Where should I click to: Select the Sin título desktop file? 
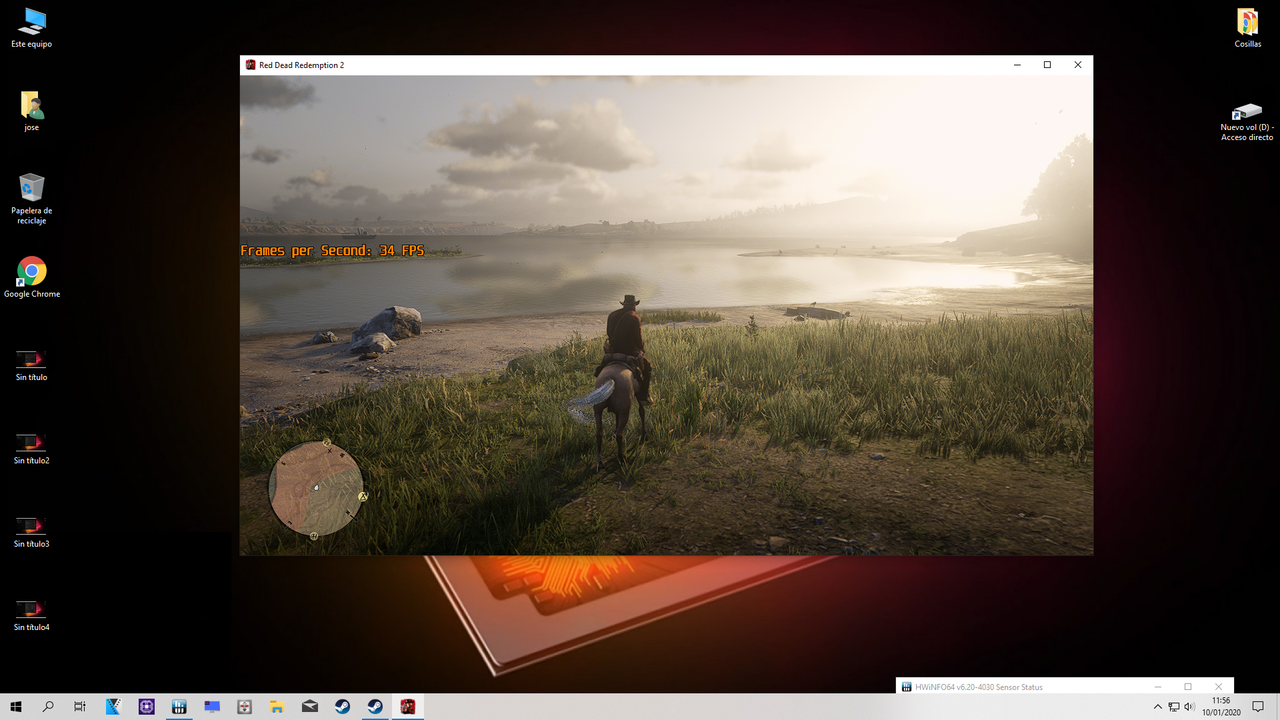tap(31, 365)
